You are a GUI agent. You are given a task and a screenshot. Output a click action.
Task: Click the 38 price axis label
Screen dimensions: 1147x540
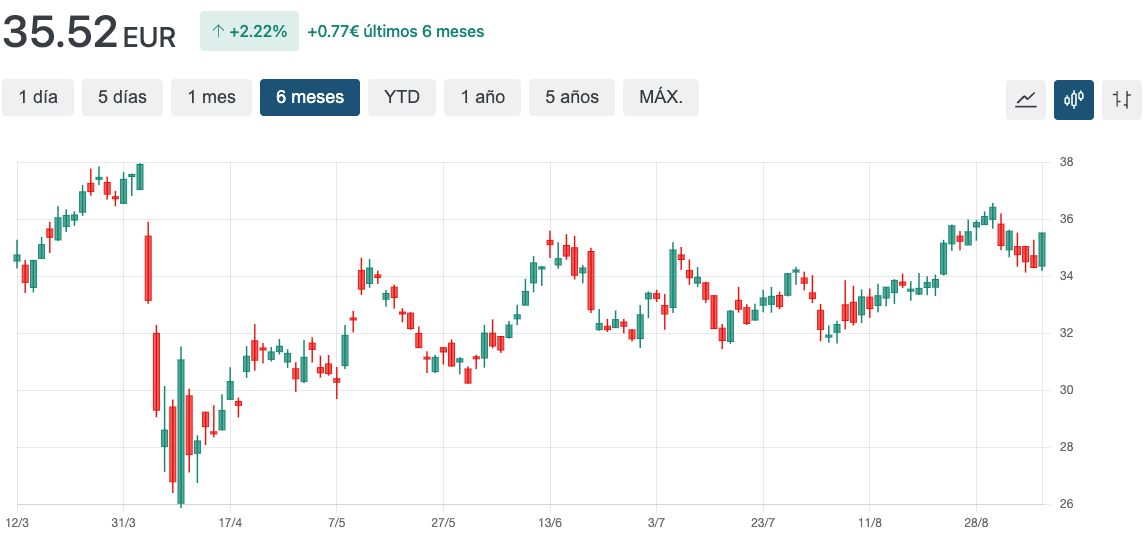(1066, 162)
